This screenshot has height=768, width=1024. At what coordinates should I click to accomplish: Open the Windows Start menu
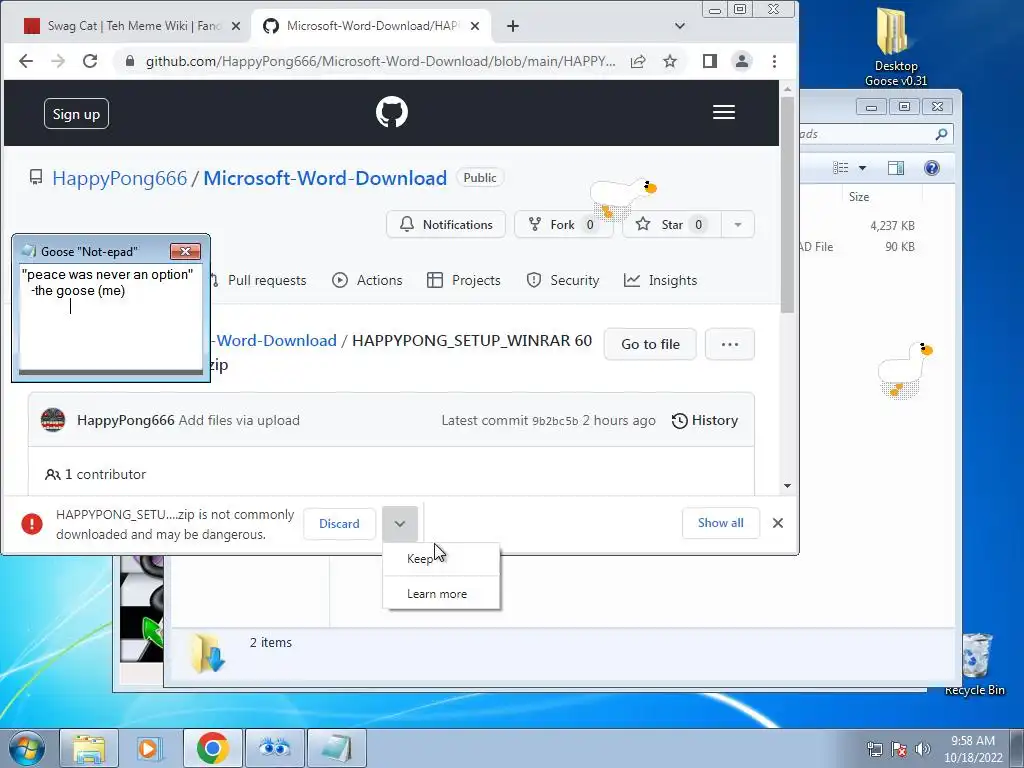pyautogui.click(x=27, y=748)
